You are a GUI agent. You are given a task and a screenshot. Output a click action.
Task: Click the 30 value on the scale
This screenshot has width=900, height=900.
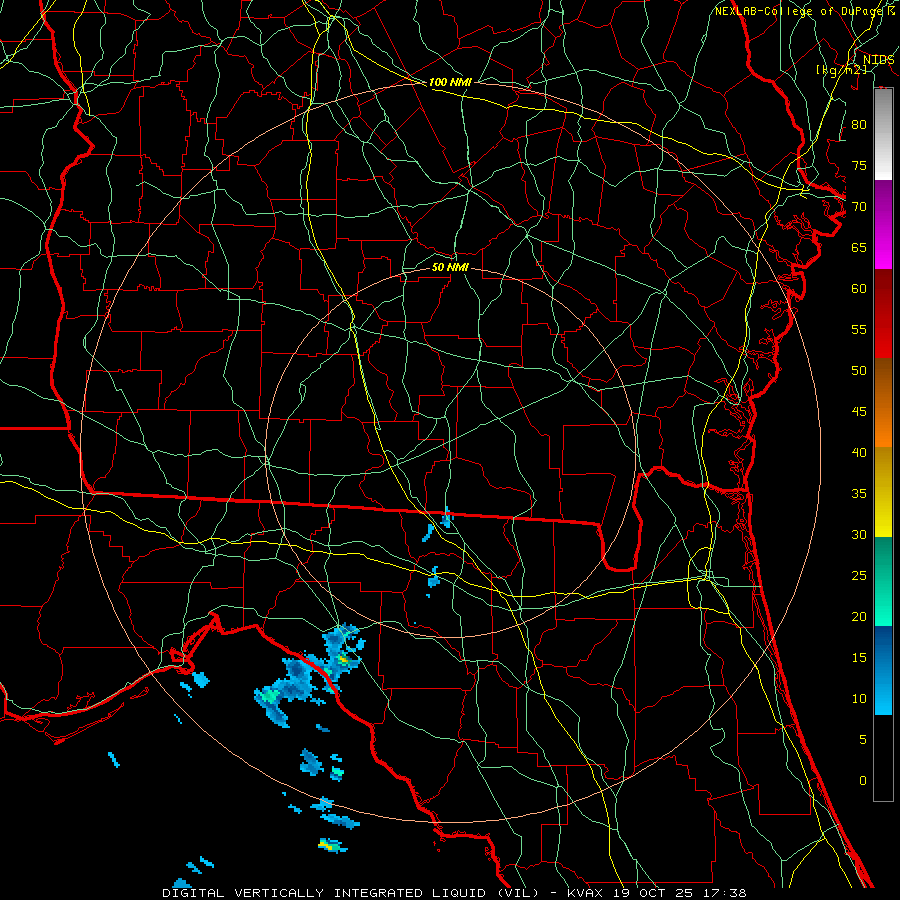(x=859, y=534)
